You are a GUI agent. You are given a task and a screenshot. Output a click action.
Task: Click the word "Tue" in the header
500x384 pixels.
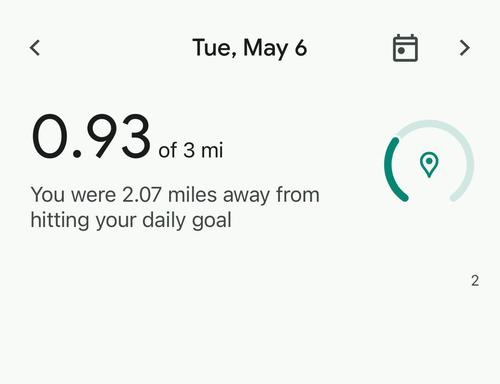[x=212, y=48]
